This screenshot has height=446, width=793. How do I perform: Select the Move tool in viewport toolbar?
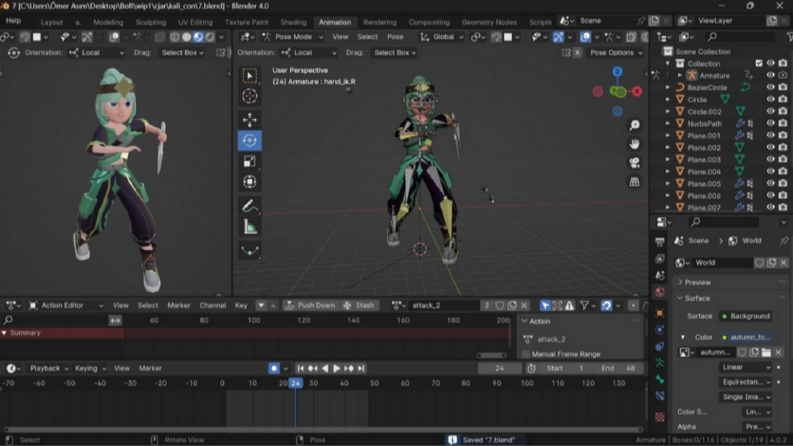point(249,120)
